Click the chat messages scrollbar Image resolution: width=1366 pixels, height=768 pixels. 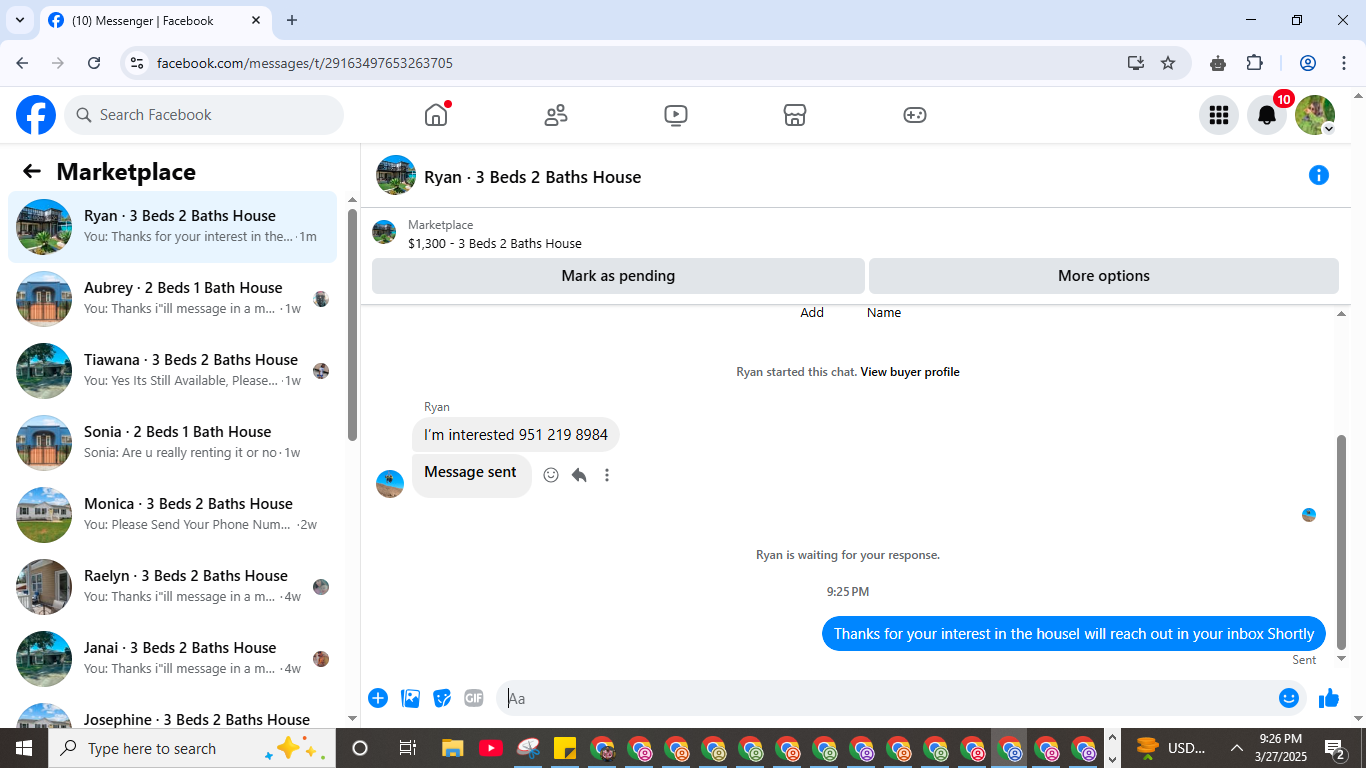tap(1342, 542)
